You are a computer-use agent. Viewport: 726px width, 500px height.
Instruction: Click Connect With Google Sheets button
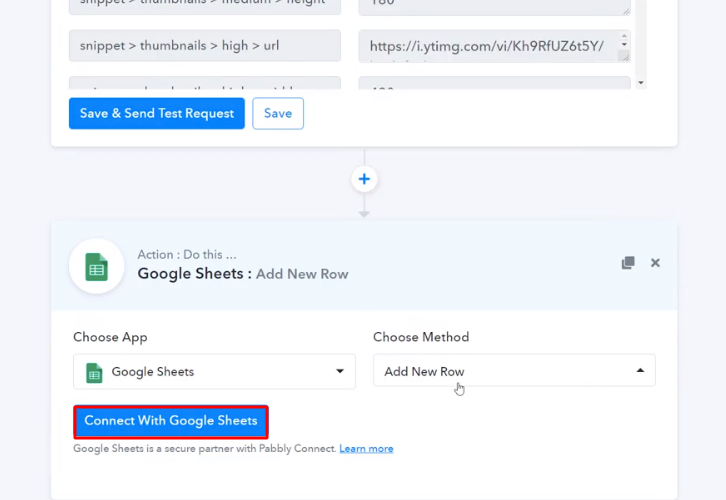[x=171, y=422]
